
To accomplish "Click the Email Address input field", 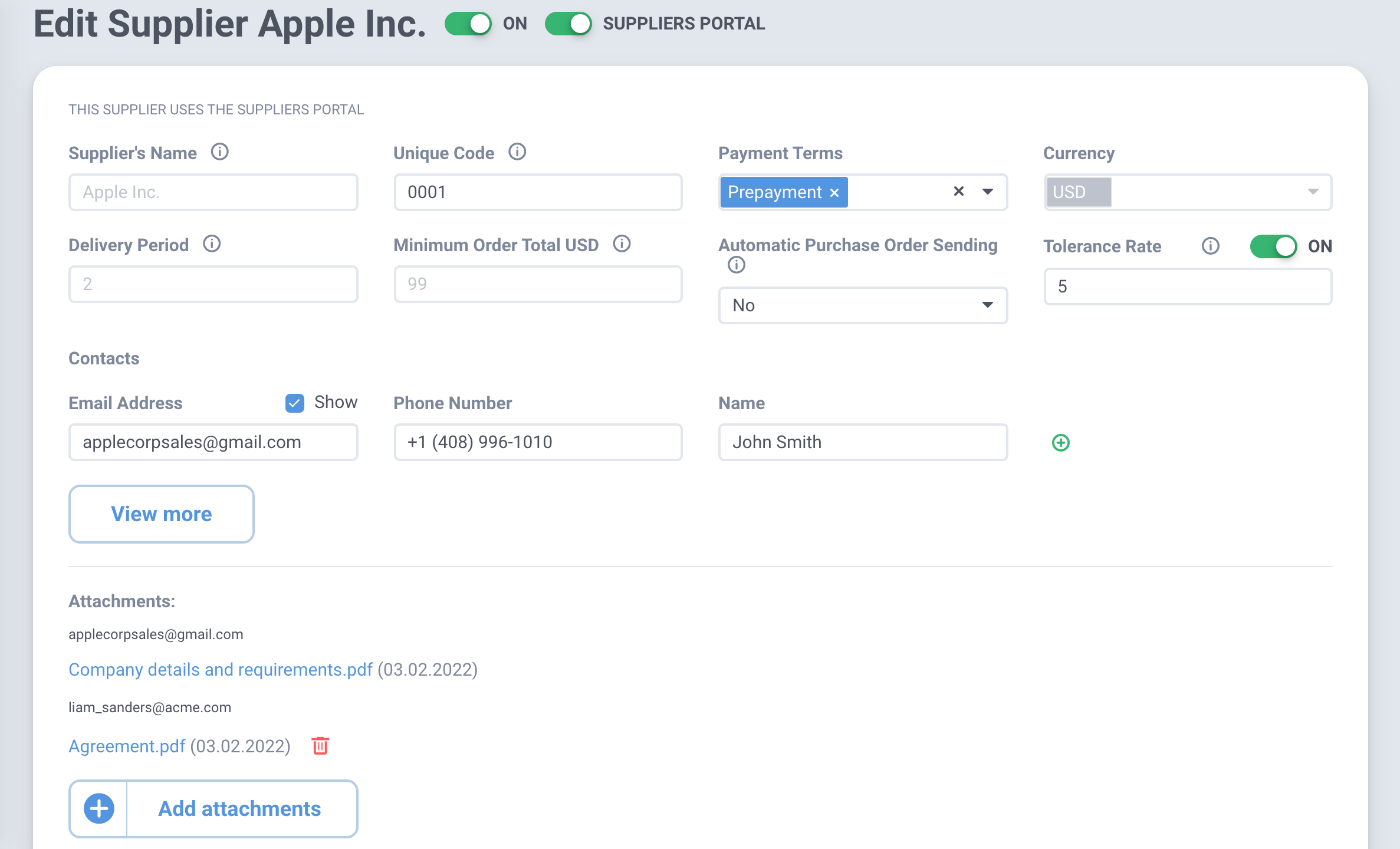I will (213, 442).
